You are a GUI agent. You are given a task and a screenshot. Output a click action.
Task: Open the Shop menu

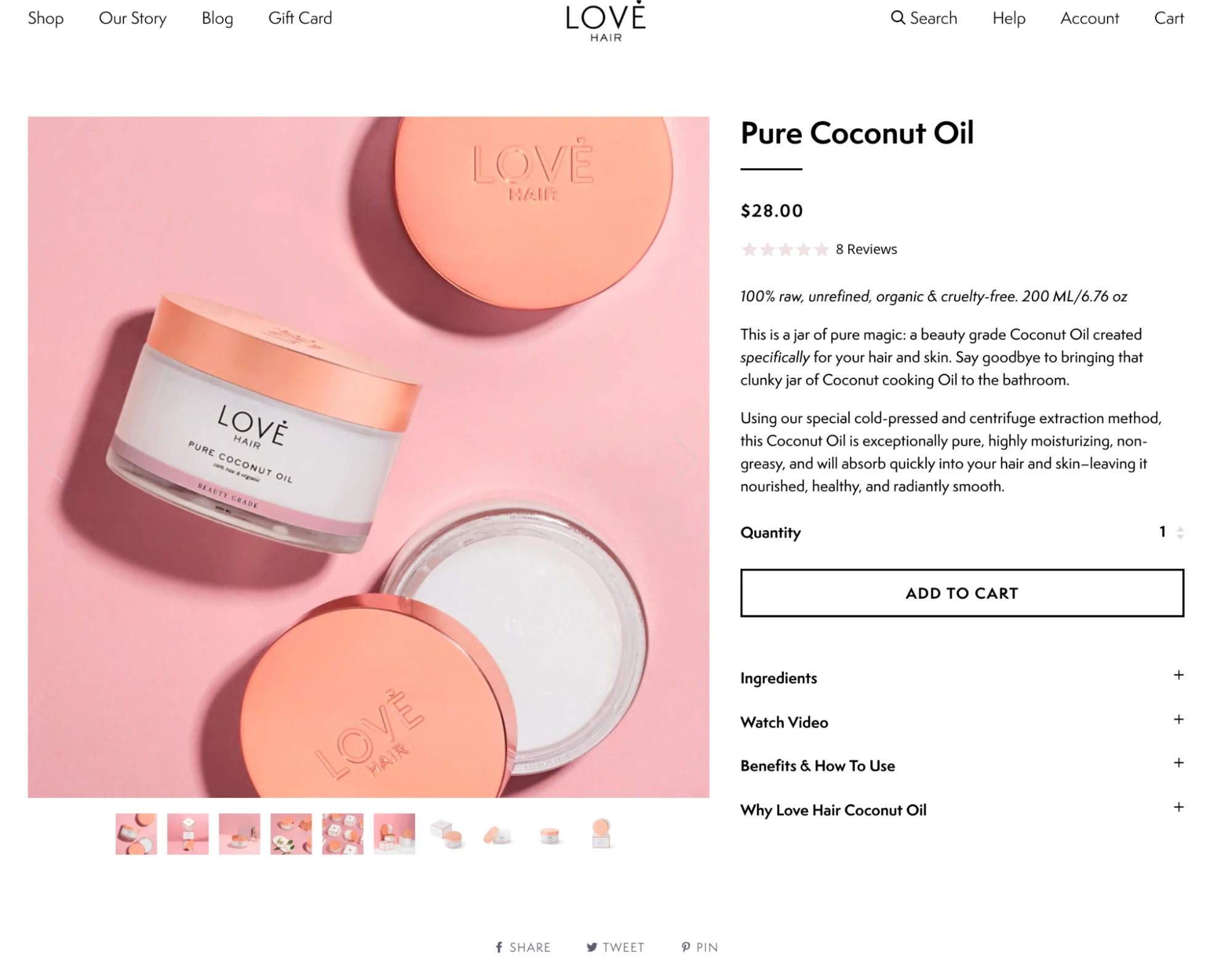pos(46,18)
